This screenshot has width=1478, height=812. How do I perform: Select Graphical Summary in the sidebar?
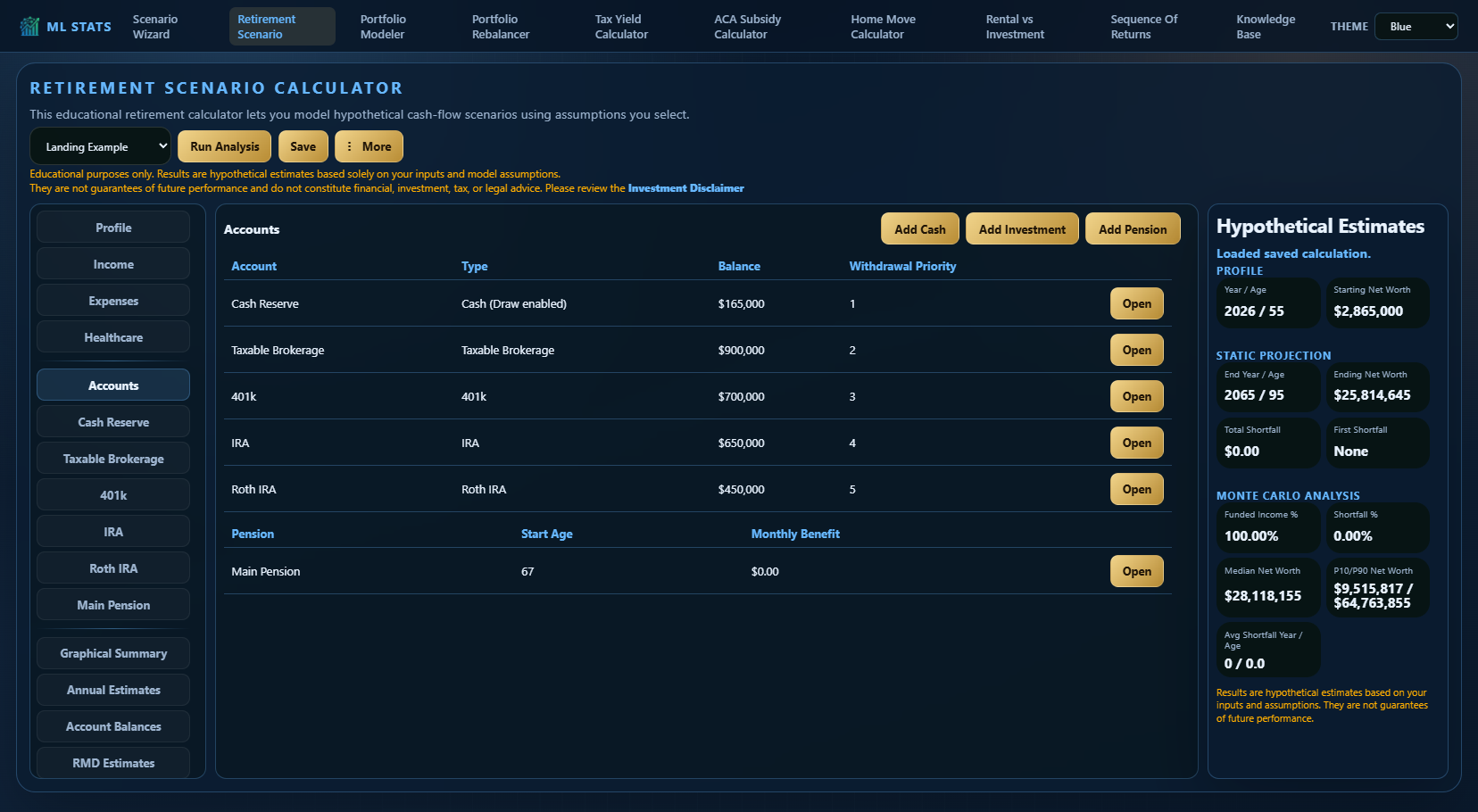pyautogui.click(x=113, y=653)
